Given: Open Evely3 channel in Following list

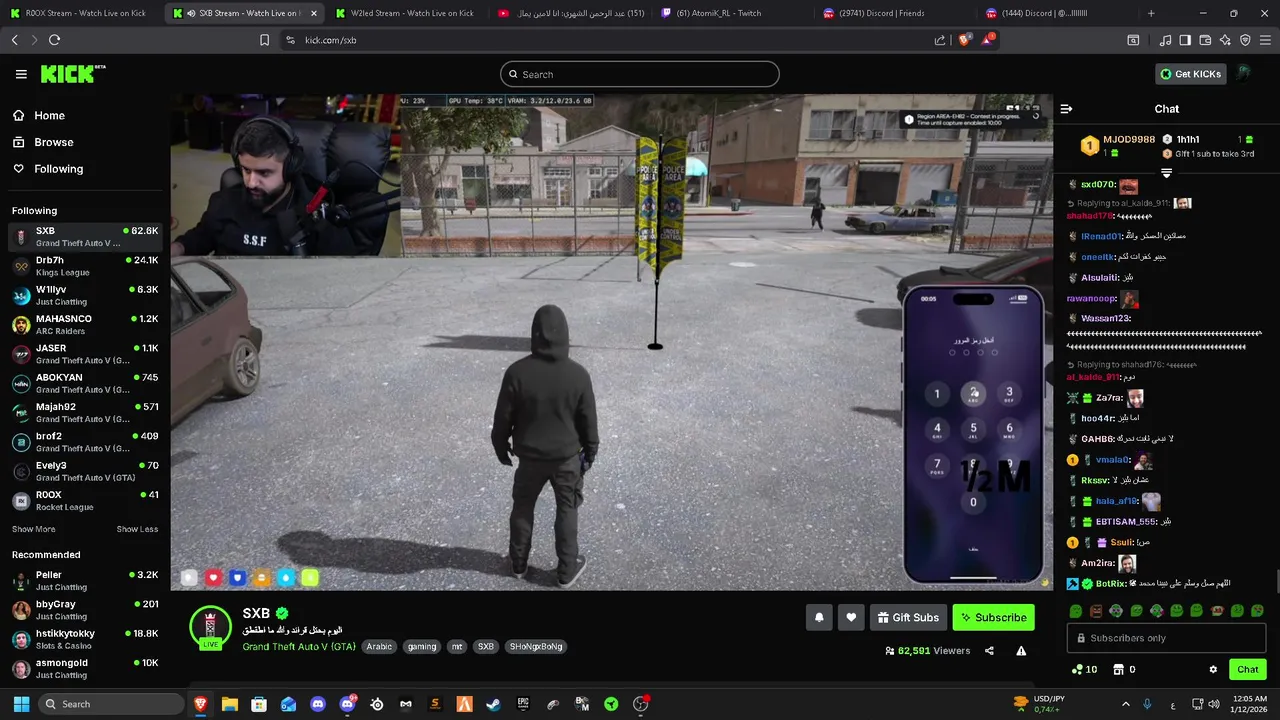Looking at the screenshot, I should tap(85, 471).
